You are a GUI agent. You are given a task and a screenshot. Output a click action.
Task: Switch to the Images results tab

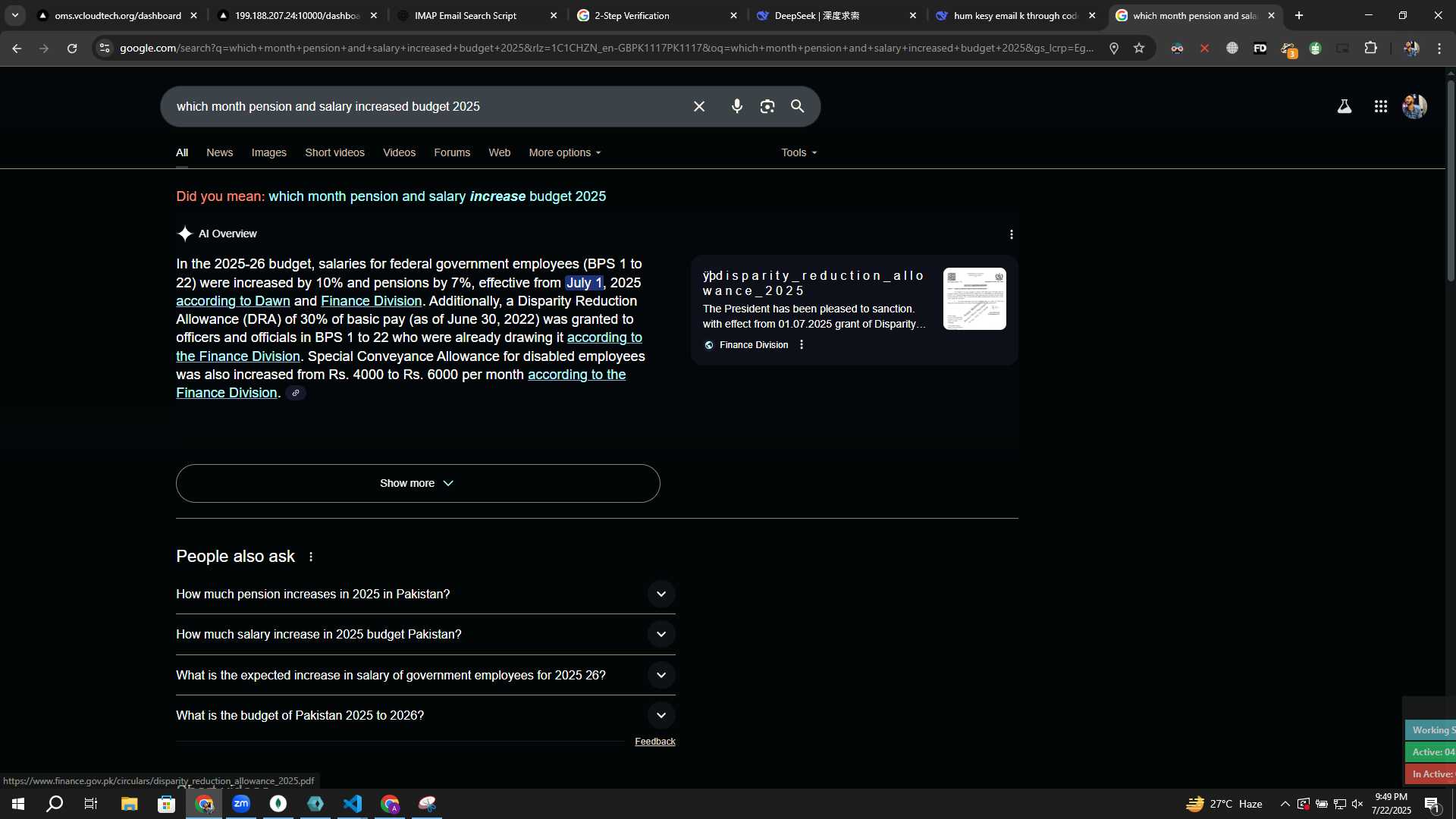(x=268, y=153)
